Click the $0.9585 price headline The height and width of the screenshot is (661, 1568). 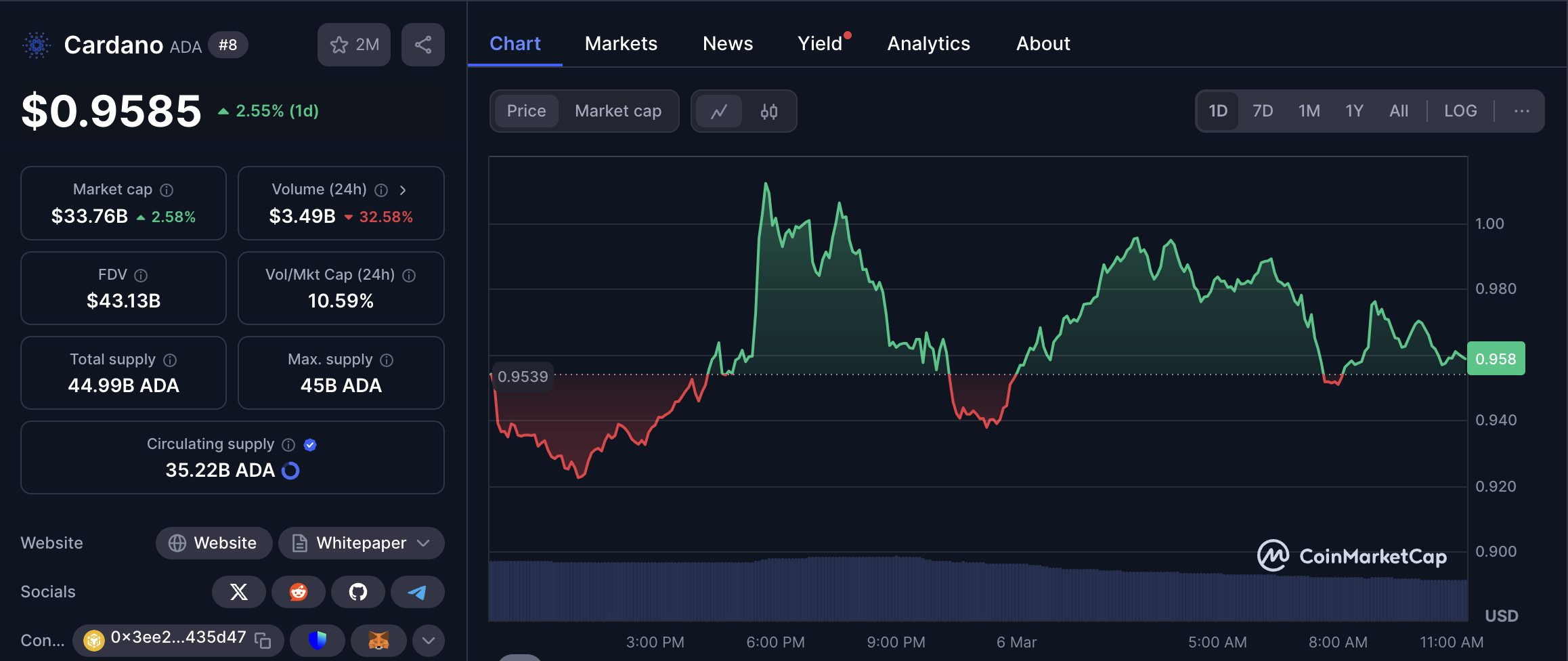[x=112, y=111]
